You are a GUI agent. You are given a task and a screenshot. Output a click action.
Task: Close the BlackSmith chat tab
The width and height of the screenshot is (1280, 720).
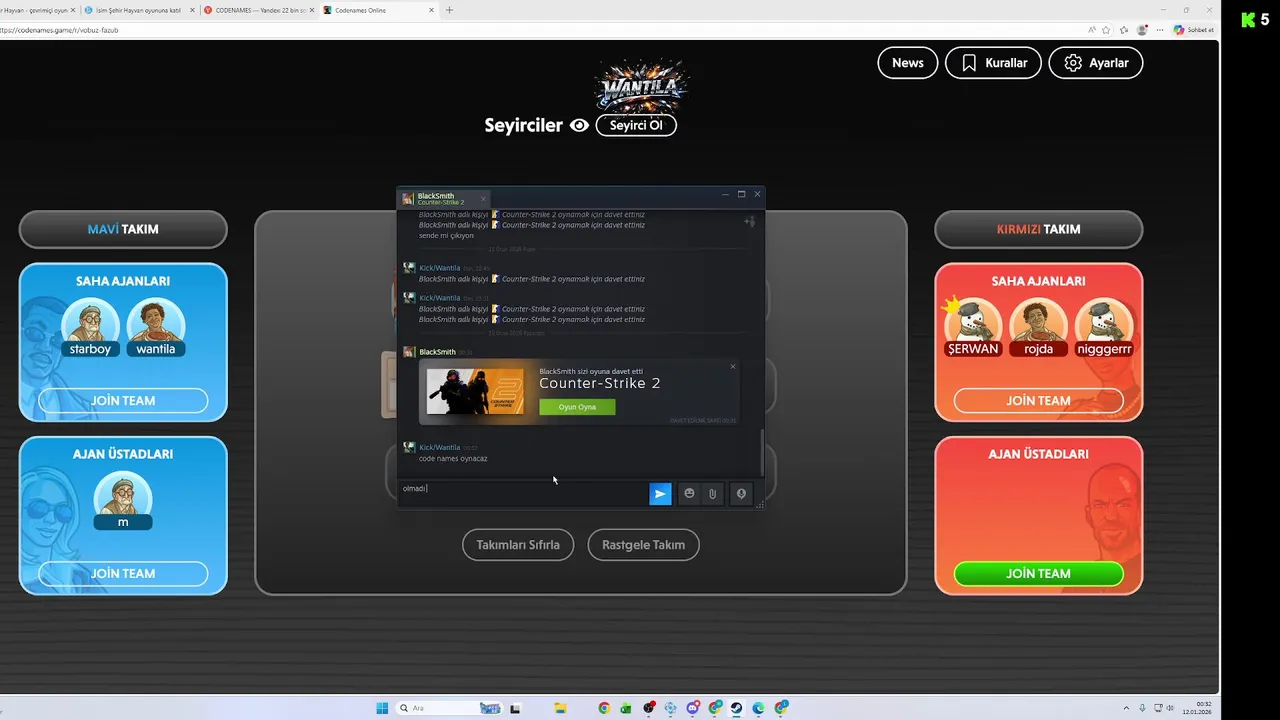[483, 198]
